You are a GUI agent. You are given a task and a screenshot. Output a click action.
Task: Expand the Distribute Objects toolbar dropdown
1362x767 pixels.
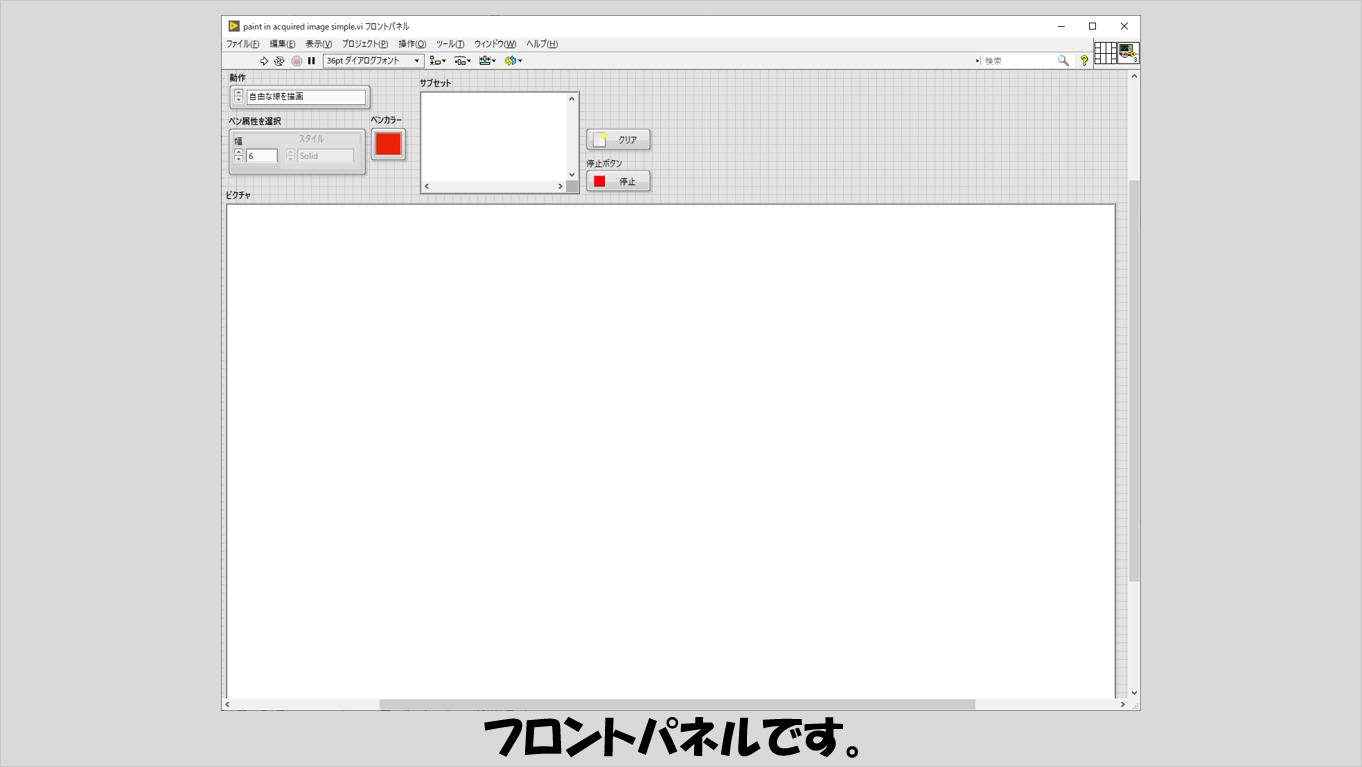(x=462, y=61)
